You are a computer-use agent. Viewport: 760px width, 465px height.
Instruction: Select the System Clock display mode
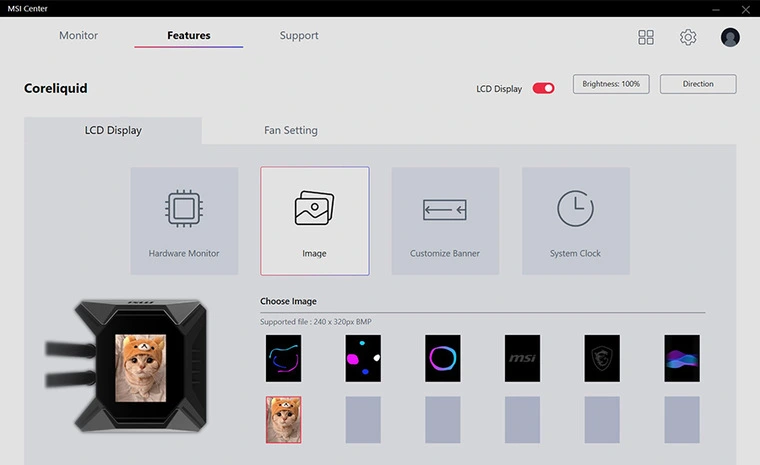(575, 221)
